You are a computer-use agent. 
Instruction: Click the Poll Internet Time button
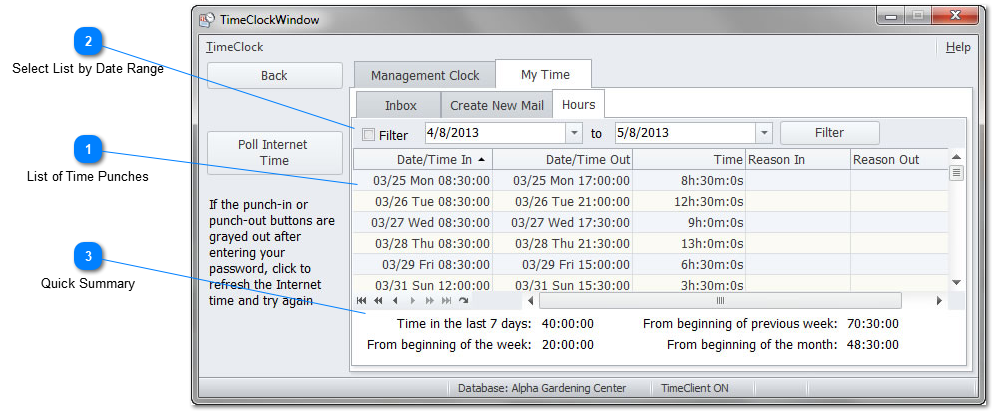(x=275, y=152)
